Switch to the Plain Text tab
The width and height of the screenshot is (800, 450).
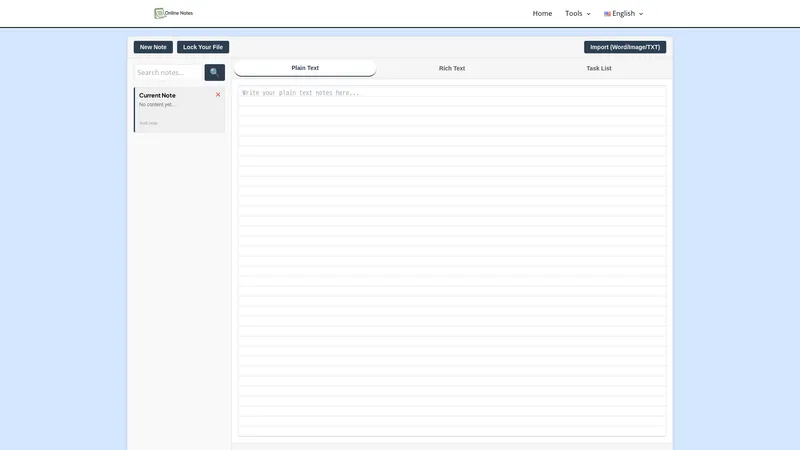coord(305,68)
